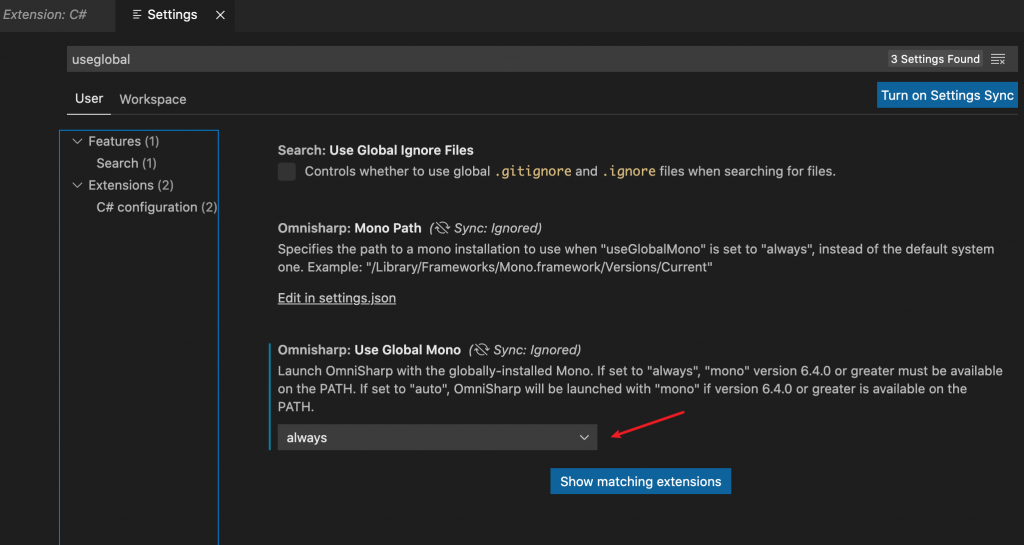
Task: Collapse the Features tree chevron
Action: 77,141
